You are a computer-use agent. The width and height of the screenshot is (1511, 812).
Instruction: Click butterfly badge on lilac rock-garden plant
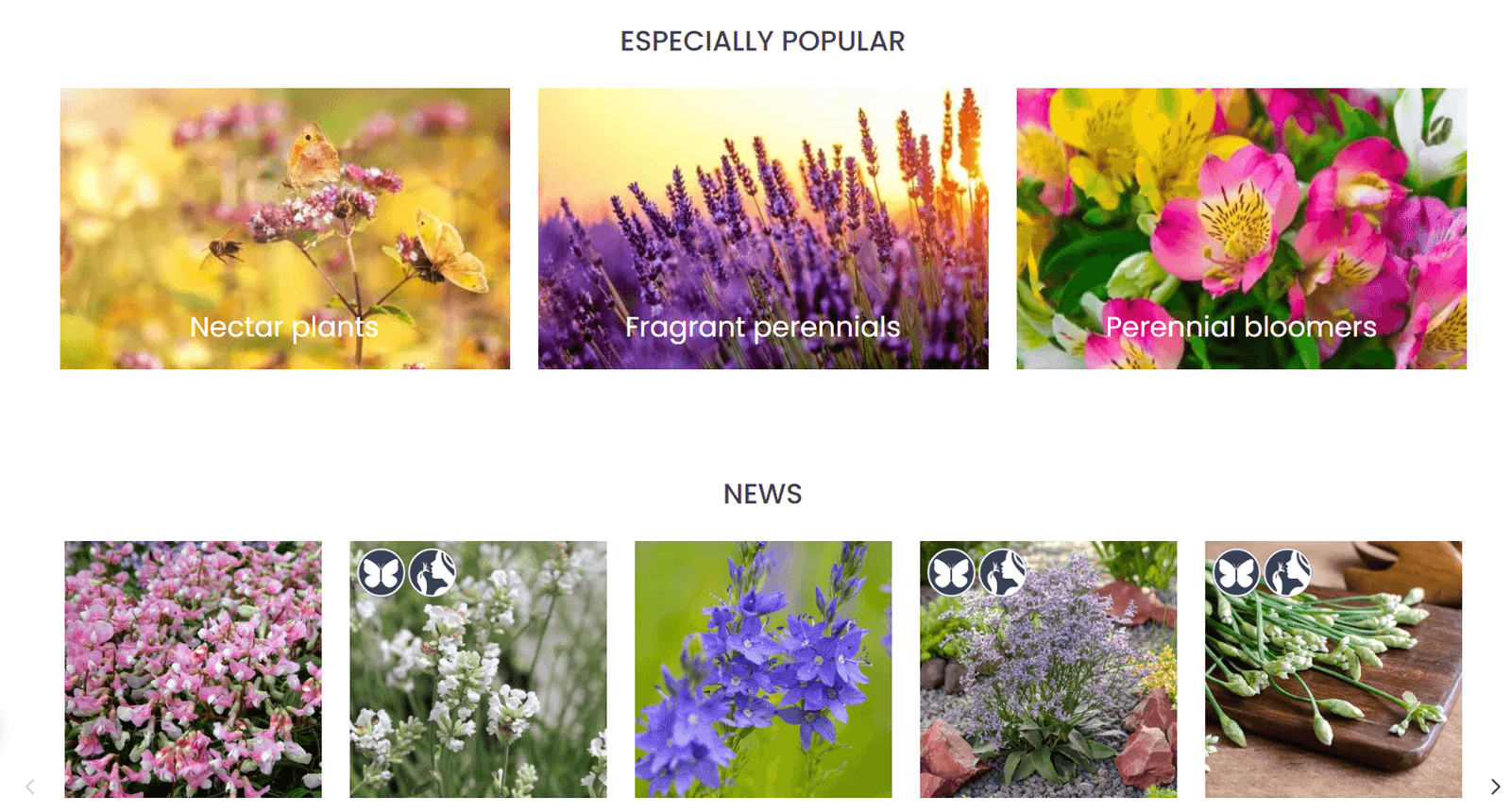point(952,572)
